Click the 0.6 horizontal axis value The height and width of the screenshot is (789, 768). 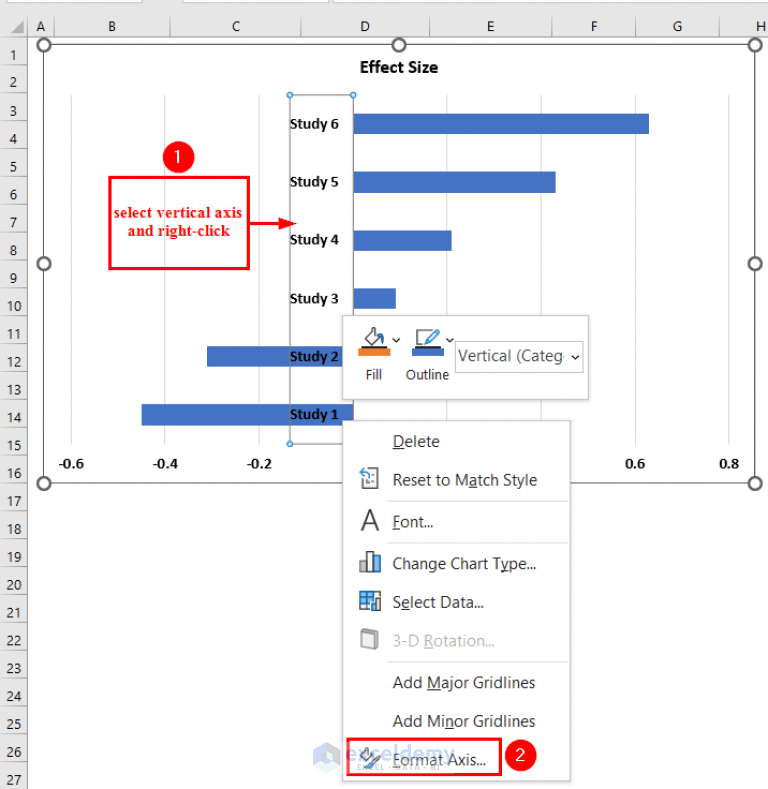click(x=635, y=463)
